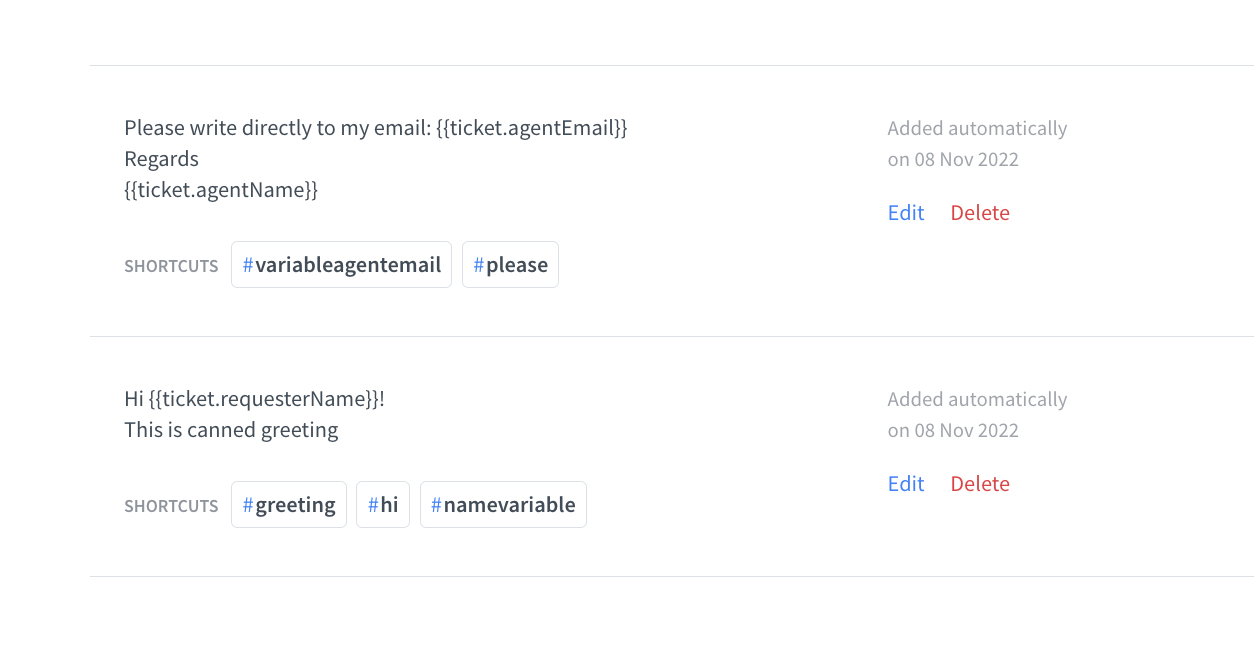Select the #variableagentemail shortcut chip
Viewport: 1254px width, 670px height.
[x=341, y=264]
